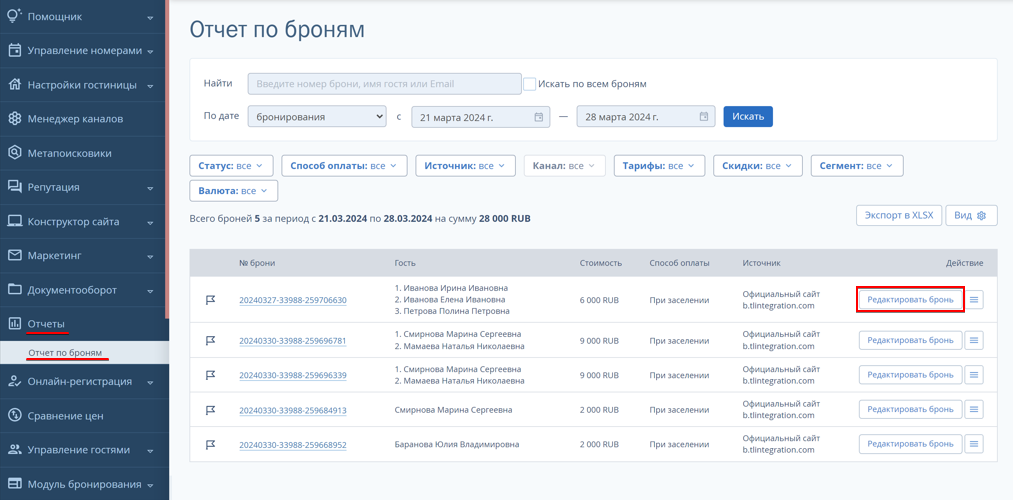Click the Найти search input field

(384, 84)
